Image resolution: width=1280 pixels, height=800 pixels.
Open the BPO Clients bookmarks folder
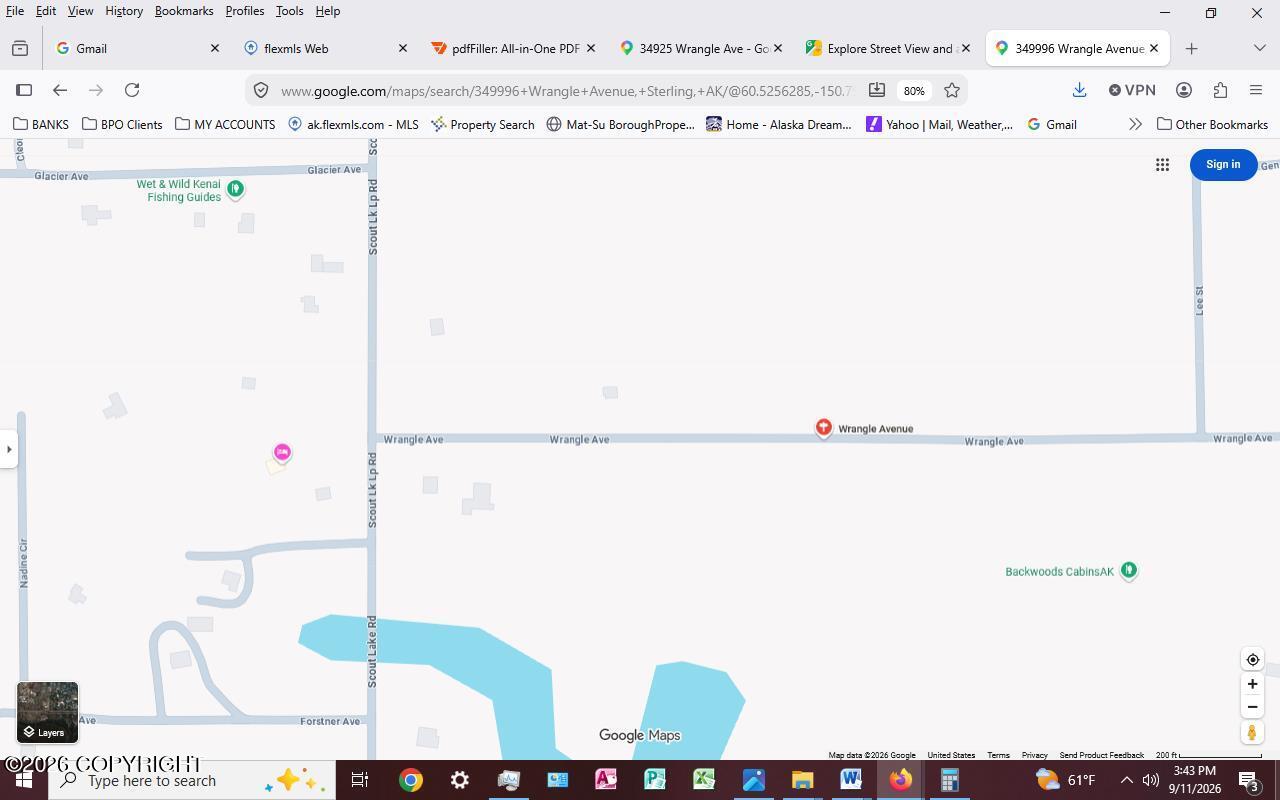[x=122, y=125]
